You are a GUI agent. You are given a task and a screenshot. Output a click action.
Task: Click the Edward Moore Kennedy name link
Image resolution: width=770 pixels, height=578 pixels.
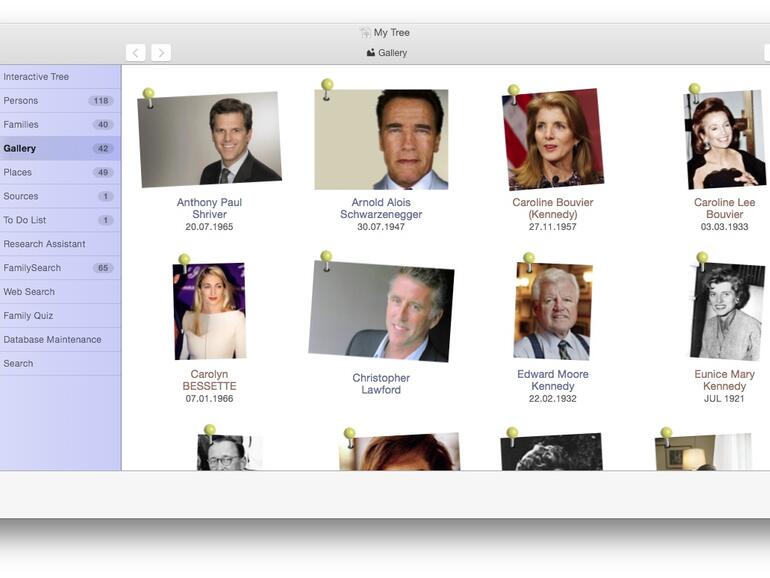tap(553, 380)
